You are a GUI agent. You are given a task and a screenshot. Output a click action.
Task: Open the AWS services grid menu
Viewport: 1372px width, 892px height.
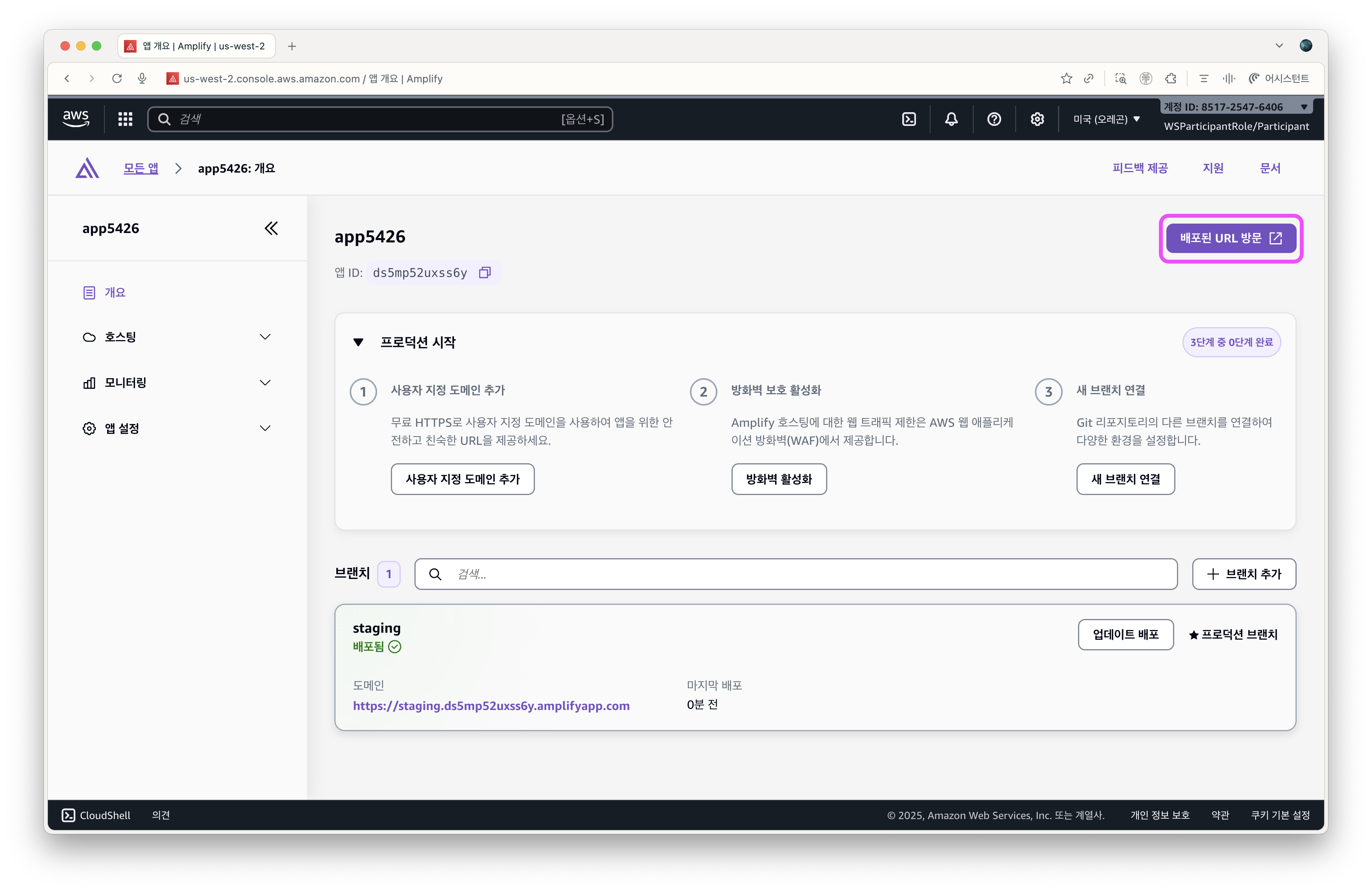click(125, 119)
